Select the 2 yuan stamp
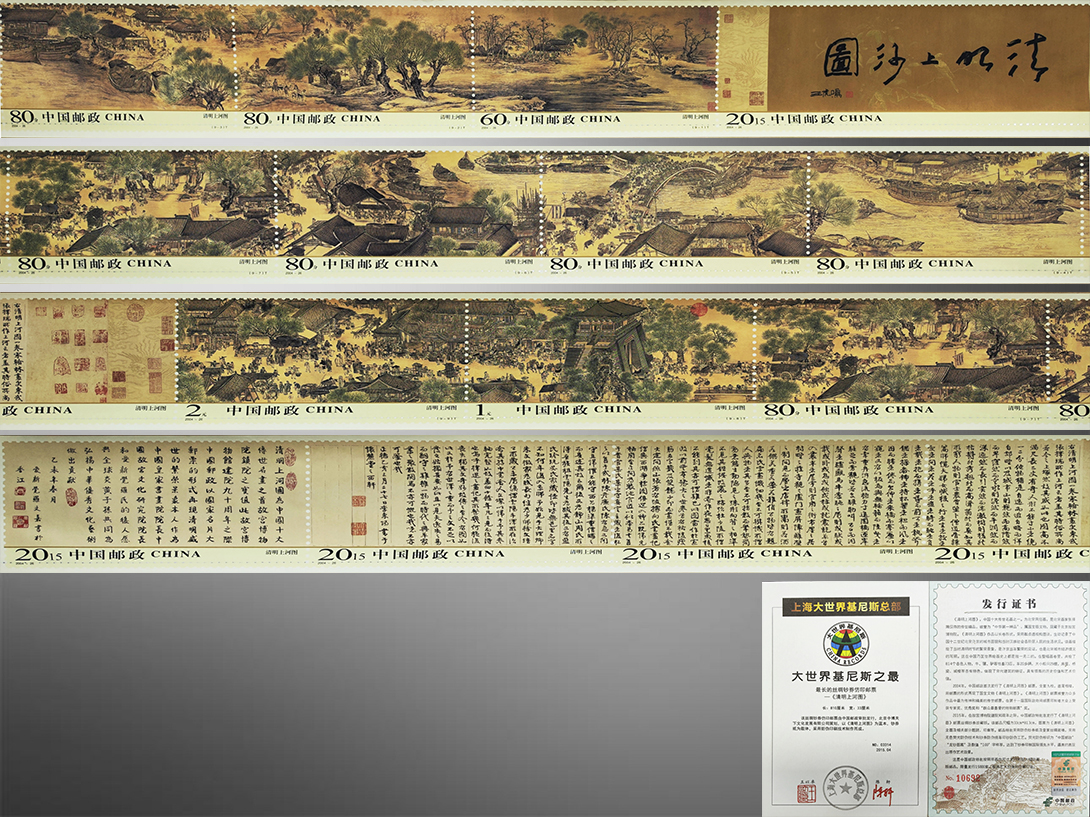The image size is (1090, 817). tap(322, 360)
